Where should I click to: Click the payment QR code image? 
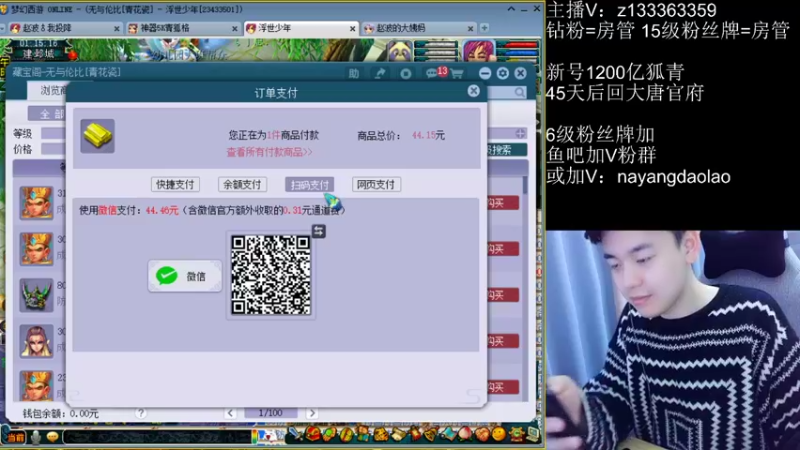point(270,274)
